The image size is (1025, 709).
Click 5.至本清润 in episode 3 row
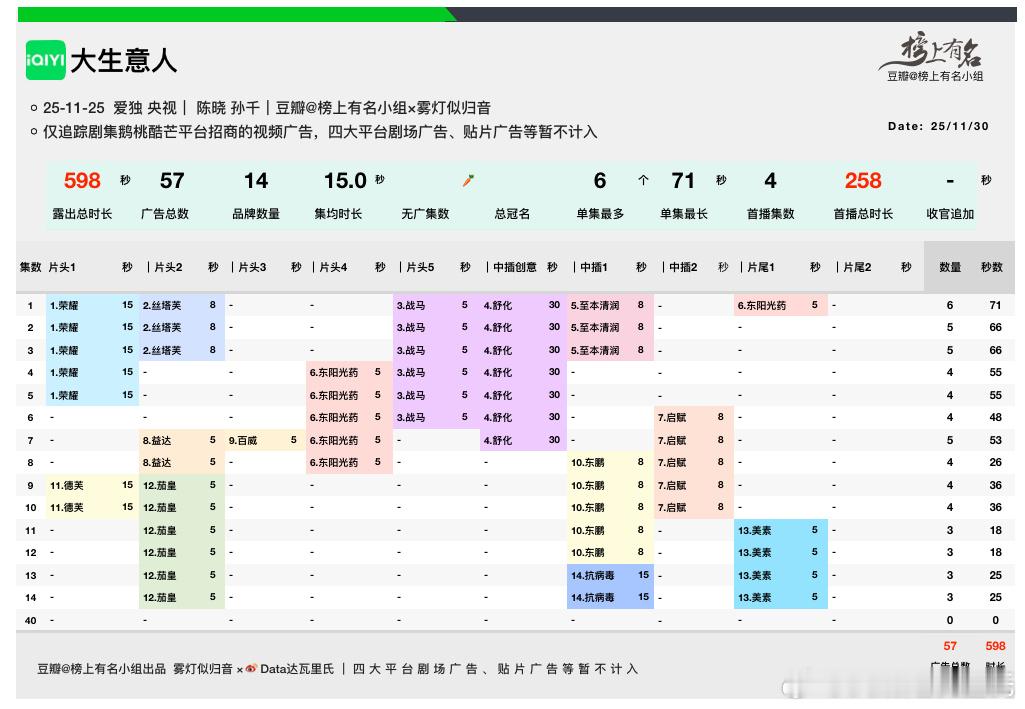[x=595, y=350]
